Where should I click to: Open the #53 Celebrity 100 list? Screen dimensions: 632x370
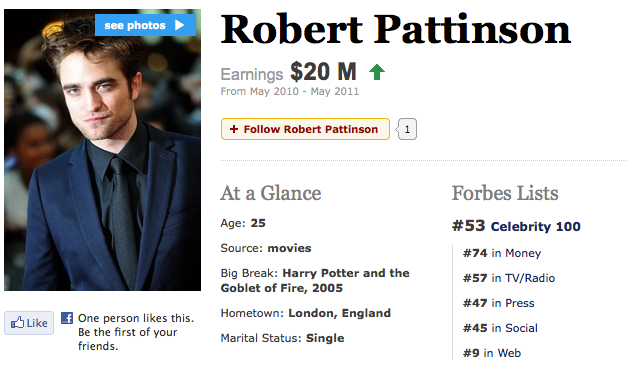pos(516,226)
